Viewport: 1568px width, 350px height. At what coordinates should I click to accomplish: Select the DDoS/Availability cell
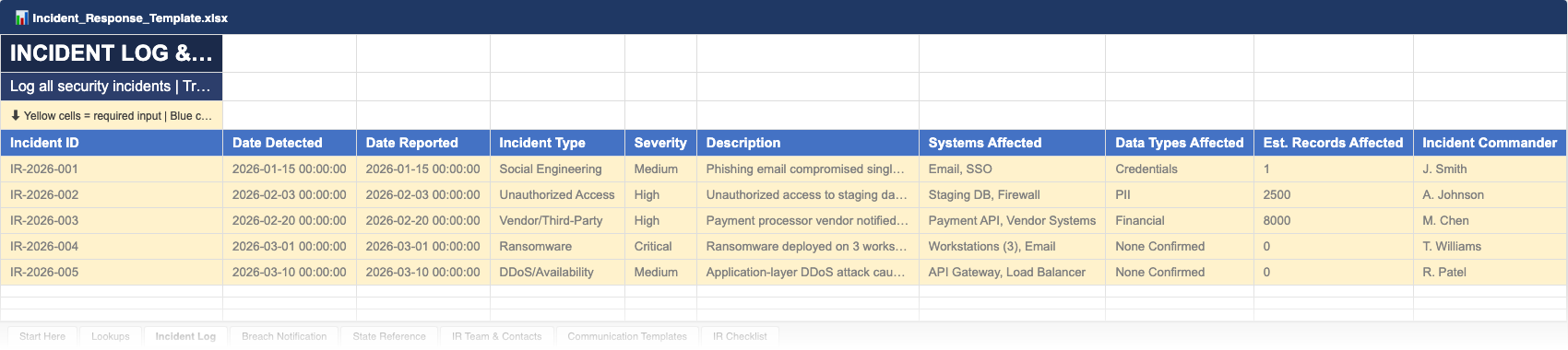pos(557,273)
